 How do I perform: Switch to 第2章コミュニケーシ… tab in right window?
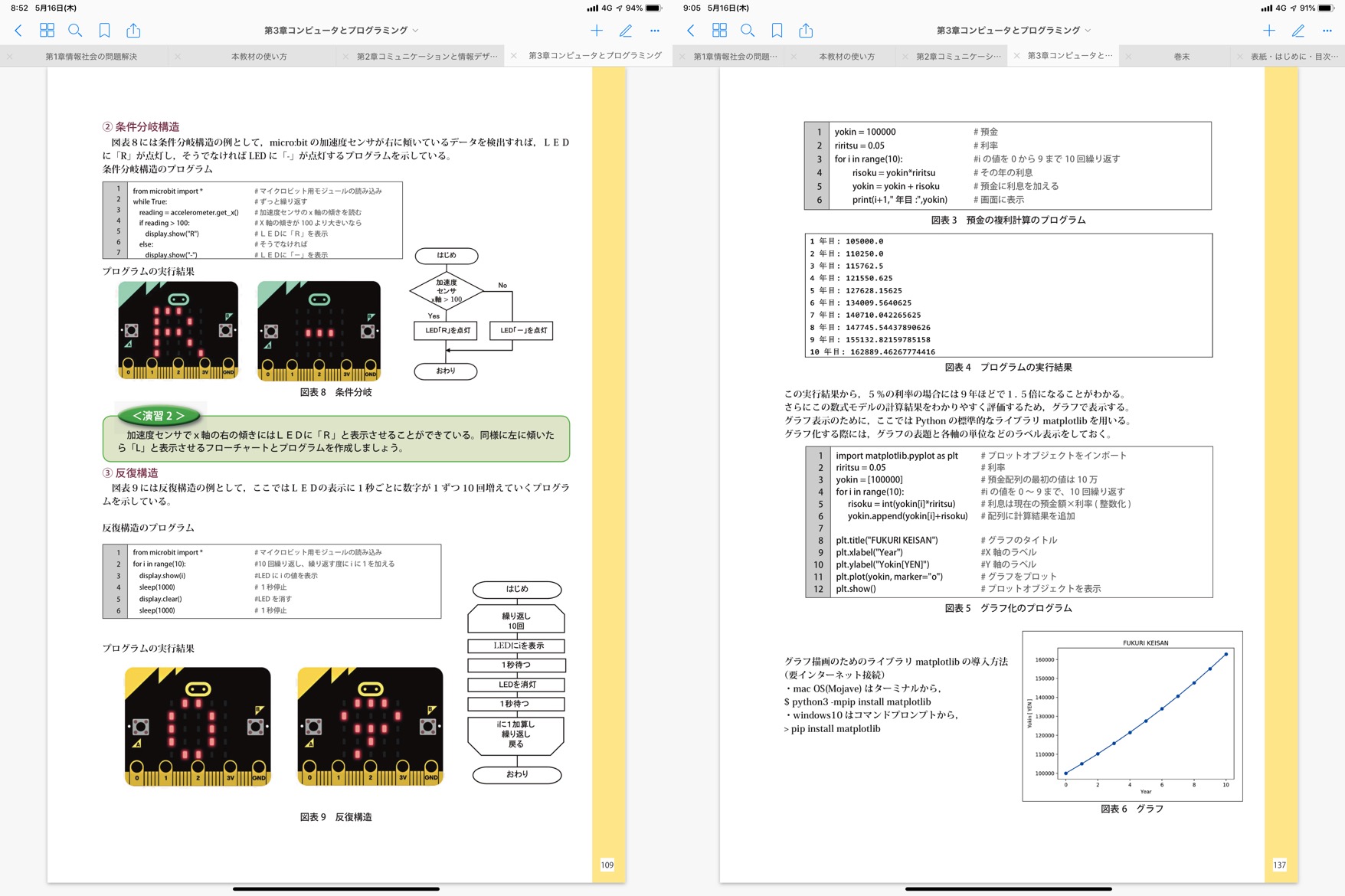tap(958, 57)
